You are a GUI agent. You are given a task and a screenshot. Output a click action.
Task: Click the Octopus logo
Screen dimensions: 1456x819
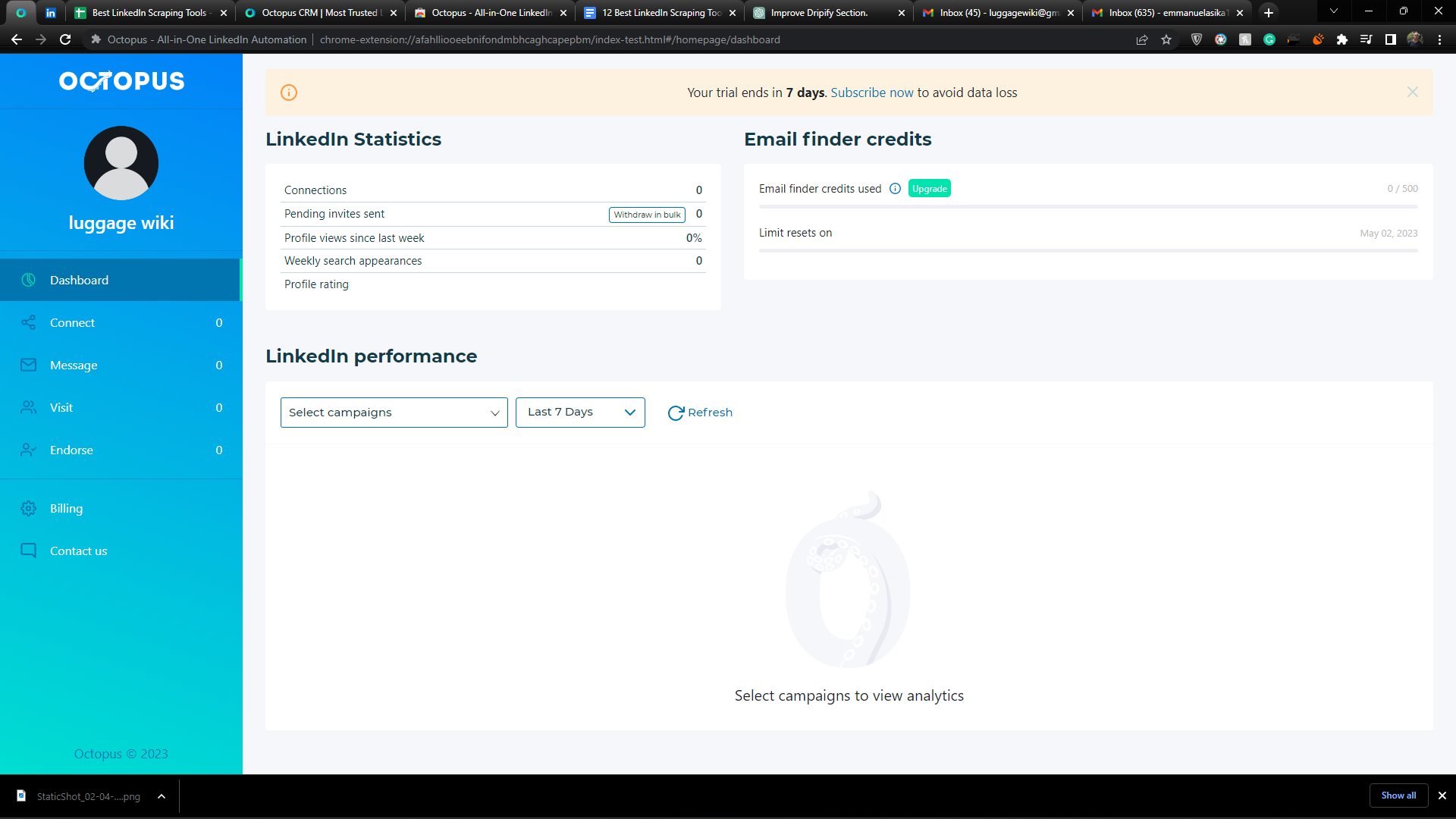click(121, 80)
